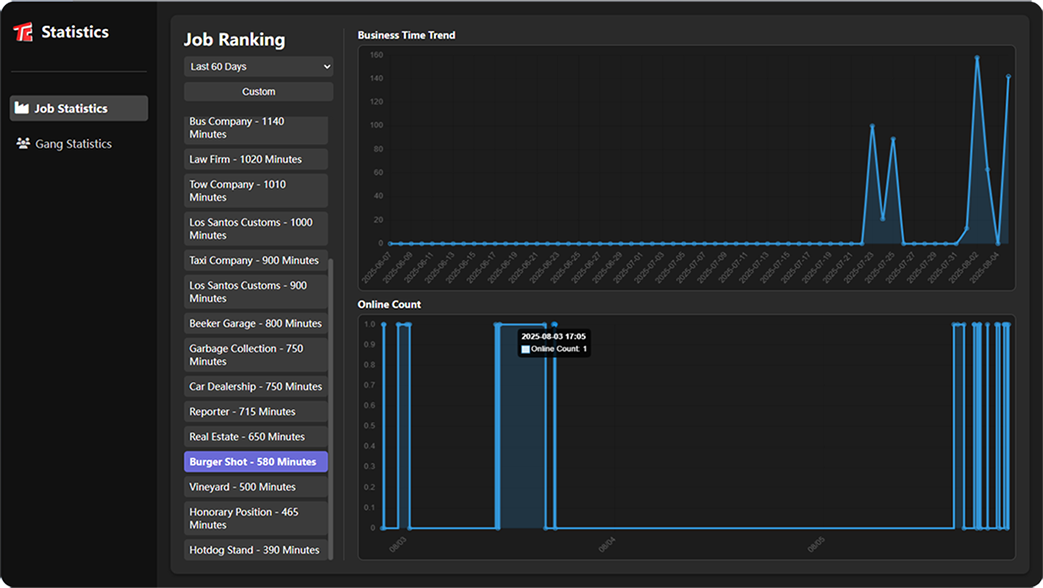
Task: Click the Job Ranking heading
Action: (234, 40)
